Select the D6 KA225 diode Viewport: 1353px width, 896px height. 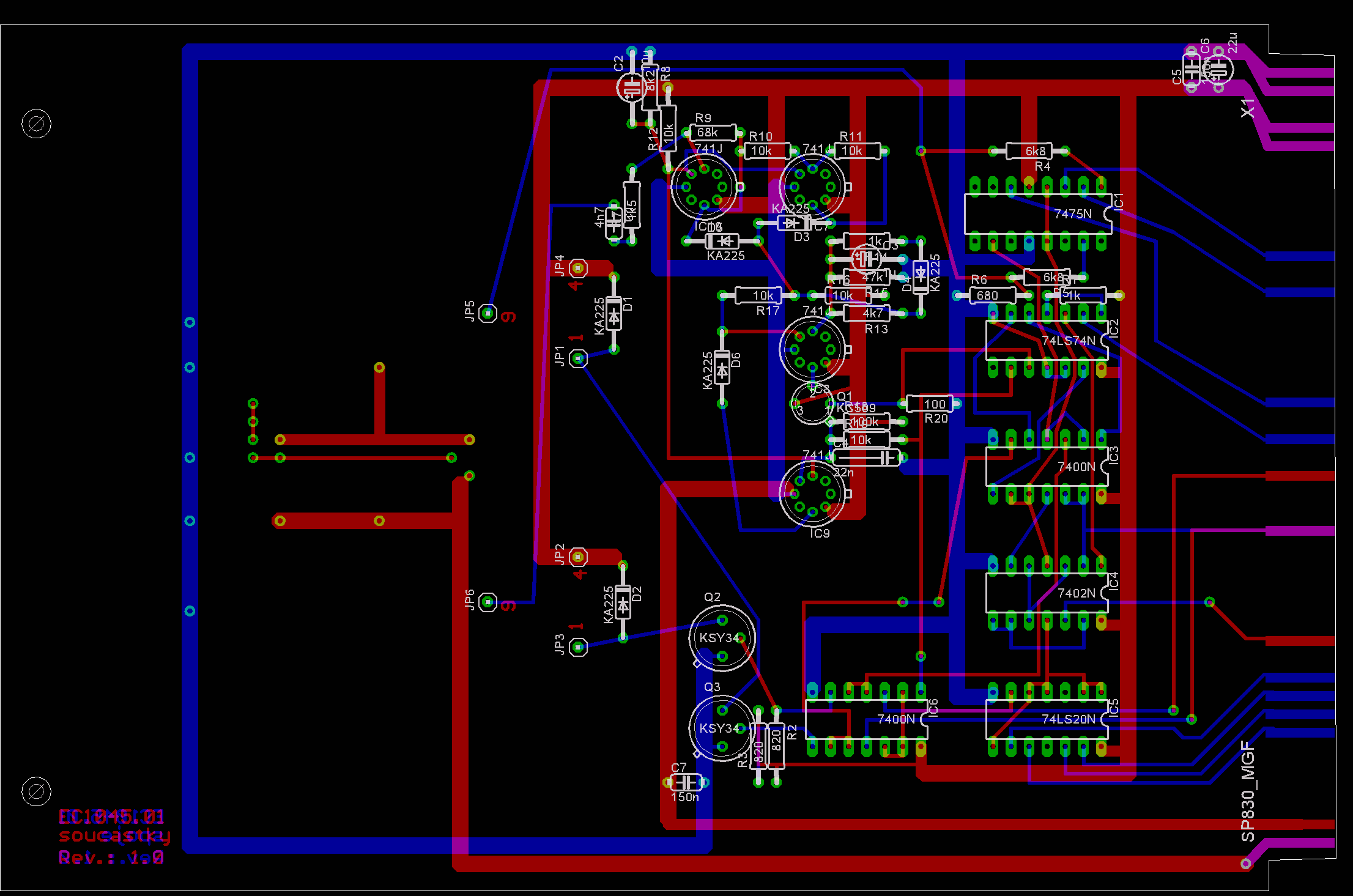coord(722,368)
